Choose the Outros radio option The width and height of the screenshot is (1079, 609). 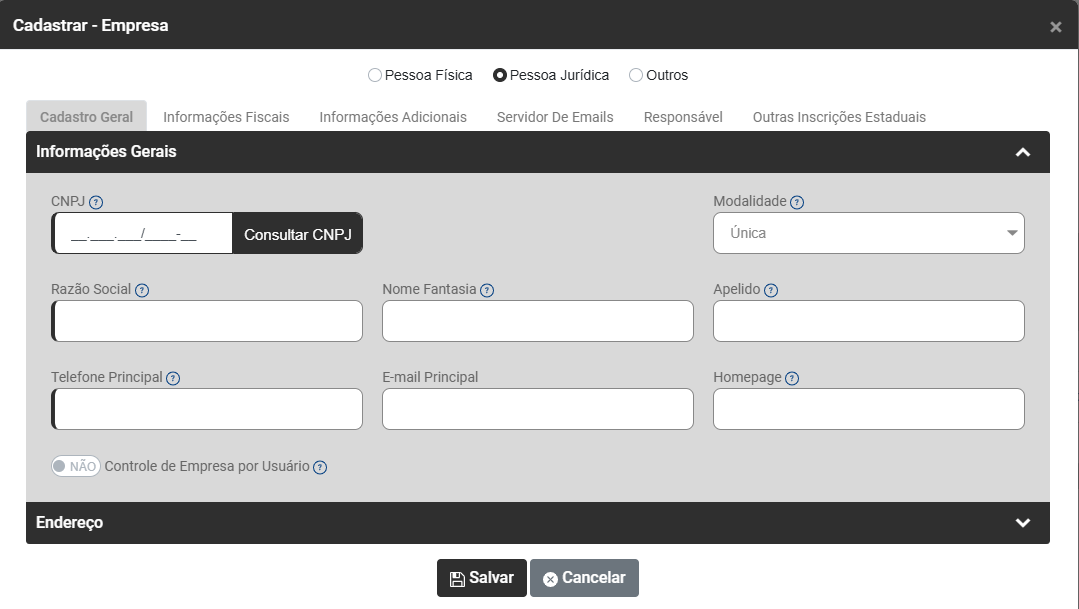click(636, 75)
